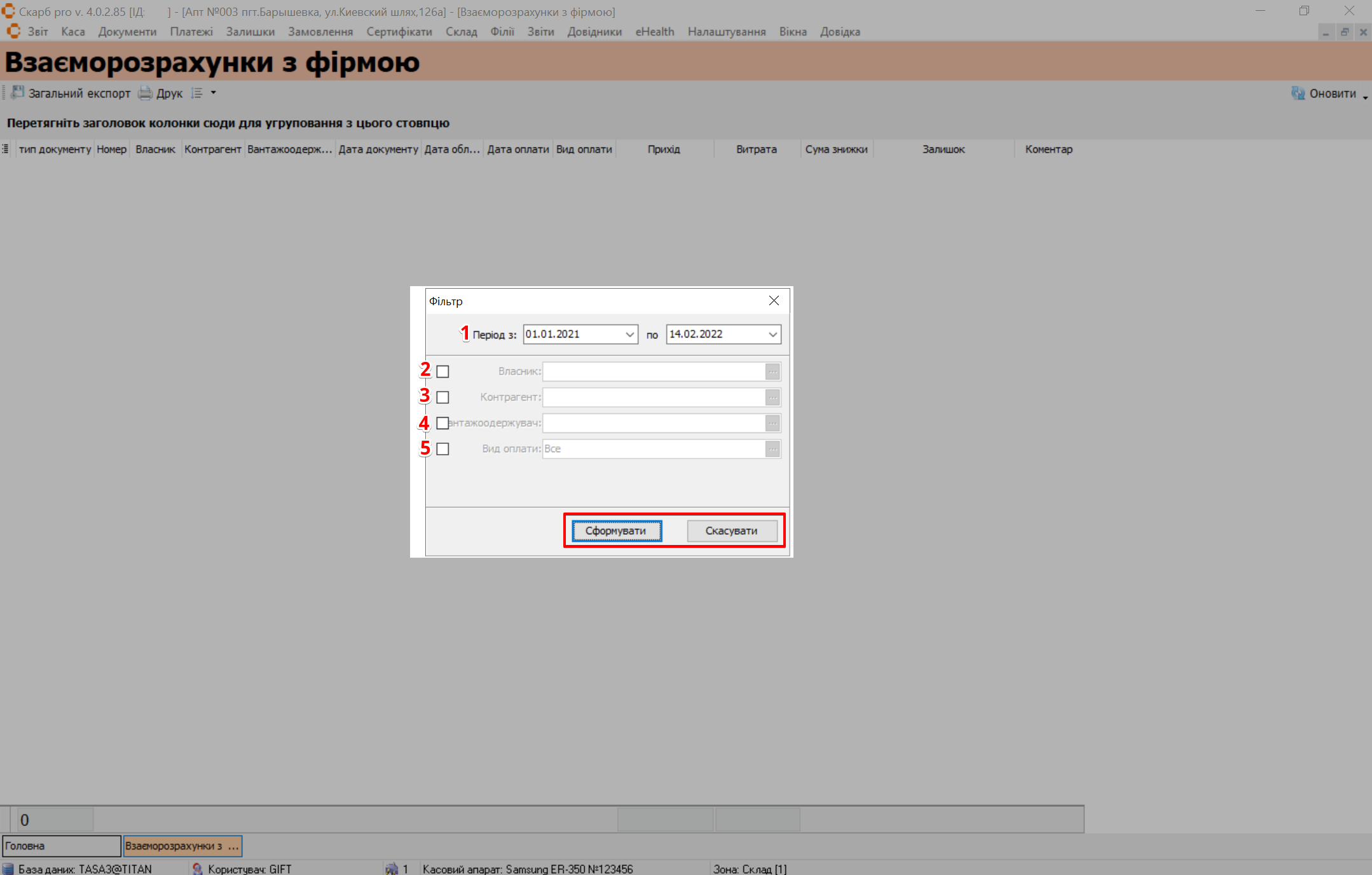Click the Загальний експорт save icon
1372x875 pixels.
tap(18, 93)
